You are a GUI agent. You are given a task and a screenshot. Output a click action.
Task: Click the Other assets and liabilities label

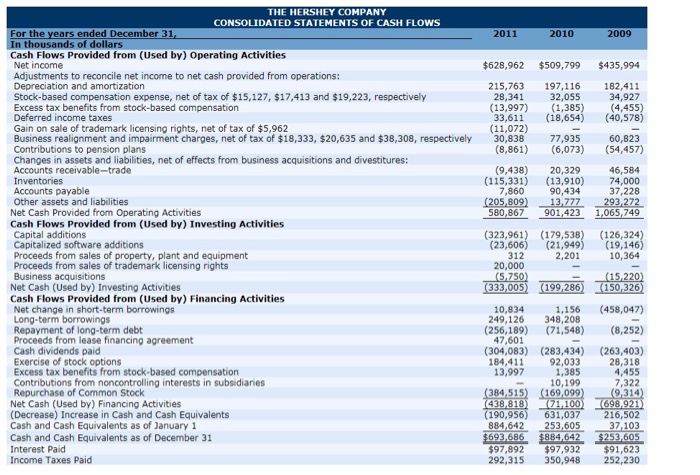click(x=71, y=202)
